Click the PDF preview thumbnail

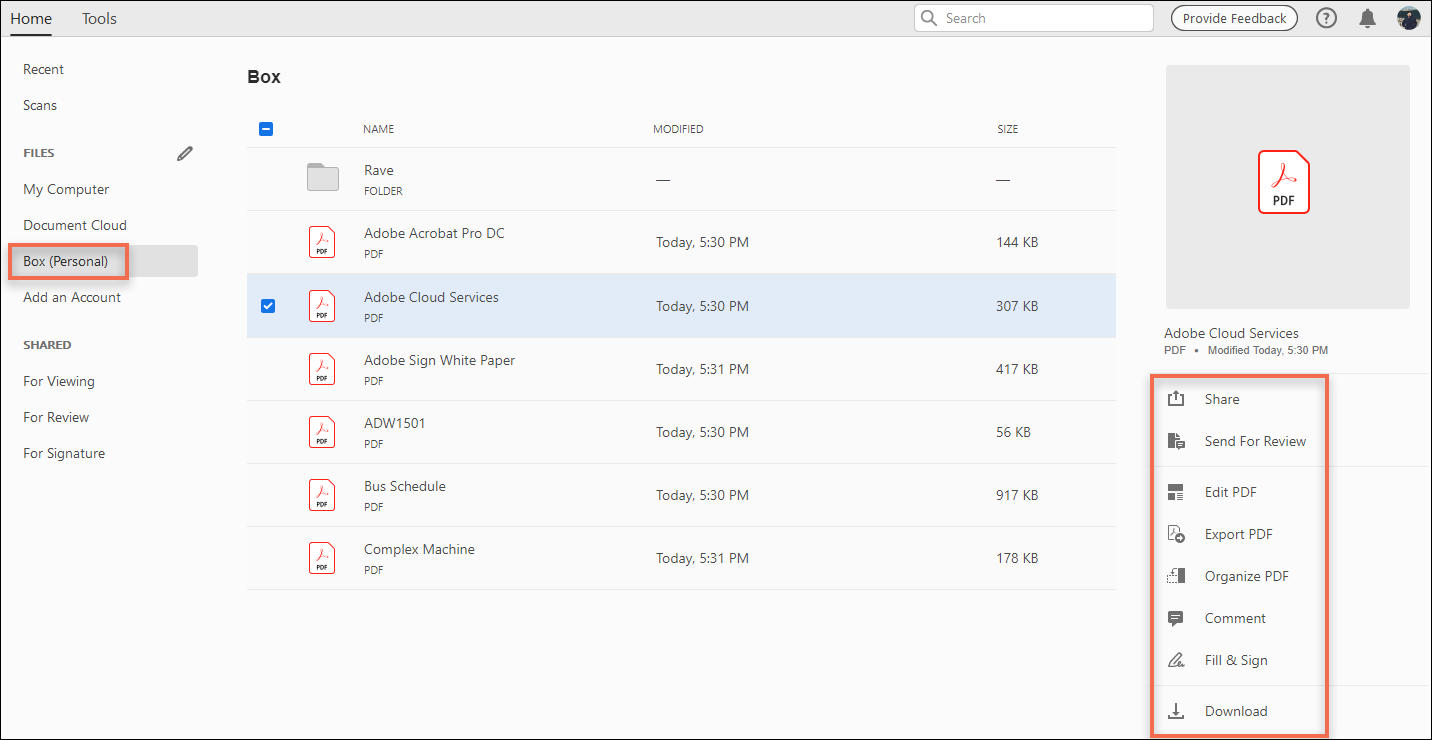[1286, 185]
